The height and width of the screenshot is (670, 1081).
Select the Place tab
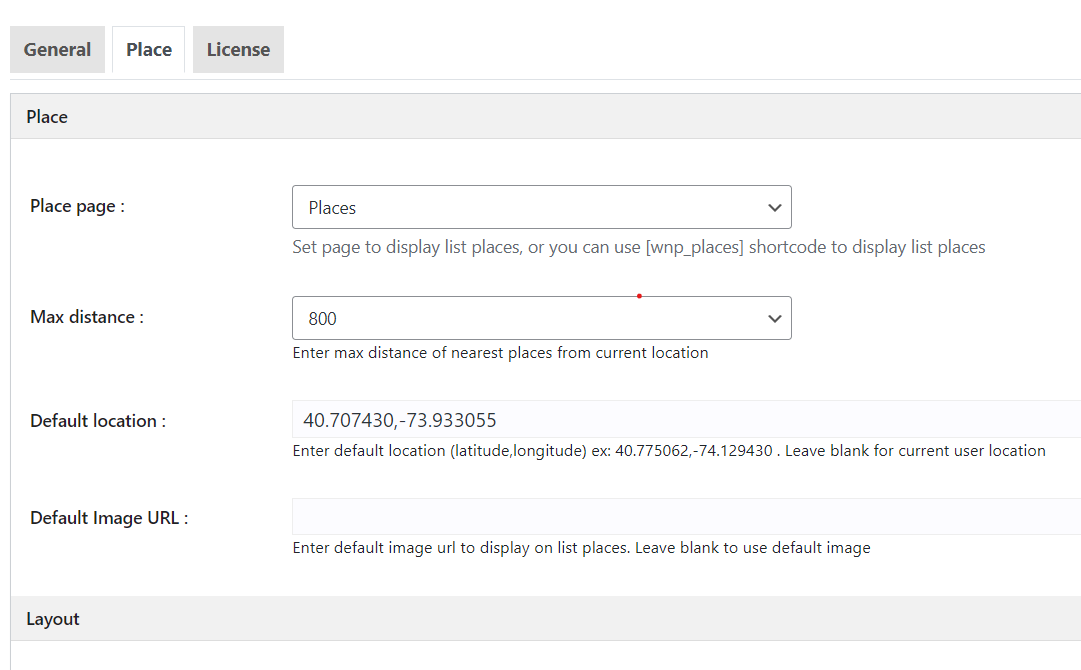pyautogui.click(x=149, y=50)
